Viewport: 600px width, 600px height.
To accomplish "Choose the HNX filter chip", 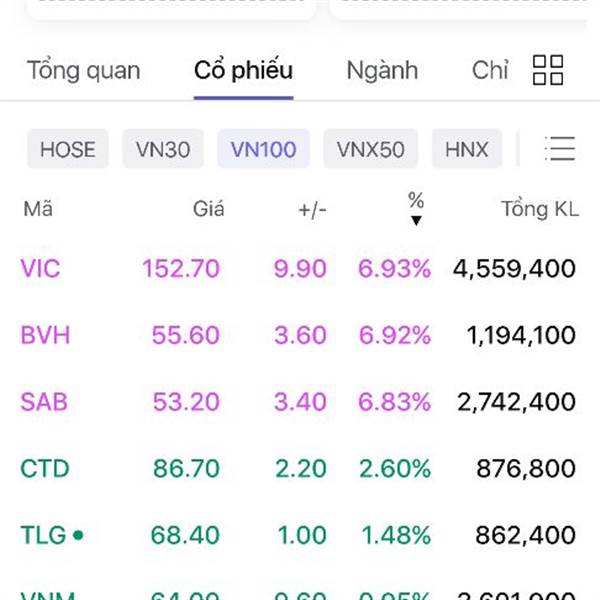I will [x=467, y=150].
